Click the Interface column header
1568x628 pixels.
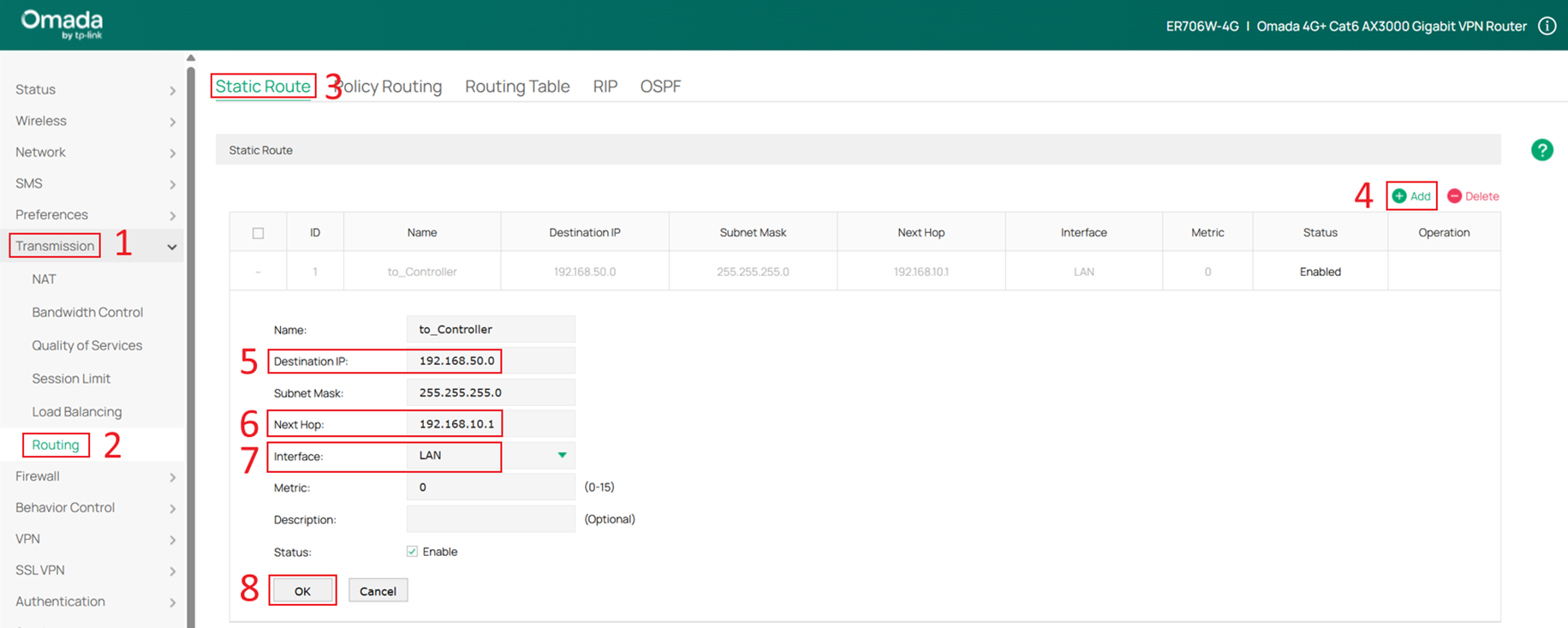1084,232
